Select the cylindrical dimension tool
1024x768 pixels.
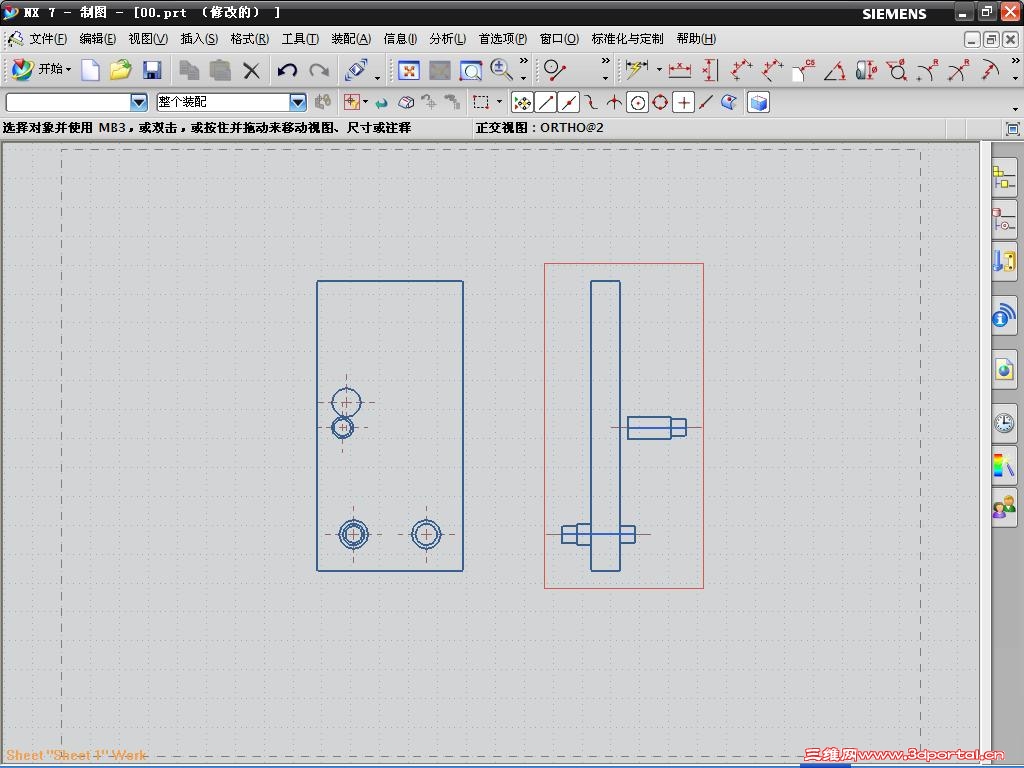866,70
